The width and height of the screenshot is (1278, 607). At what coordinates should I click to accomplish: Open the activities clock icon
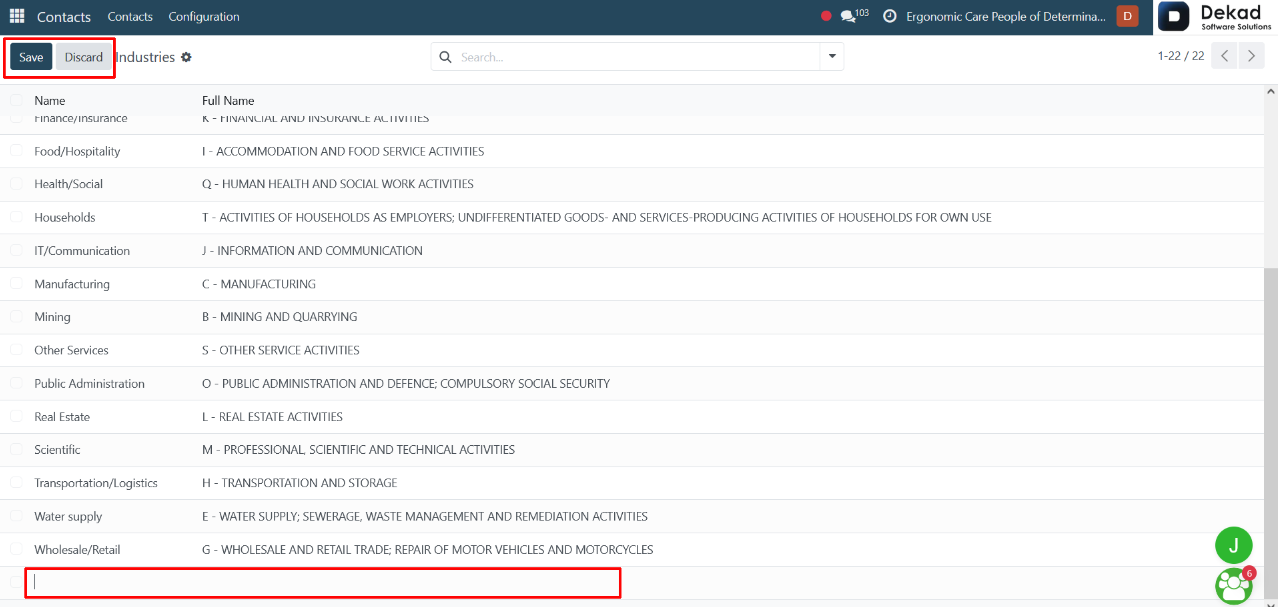coord(890,16)
